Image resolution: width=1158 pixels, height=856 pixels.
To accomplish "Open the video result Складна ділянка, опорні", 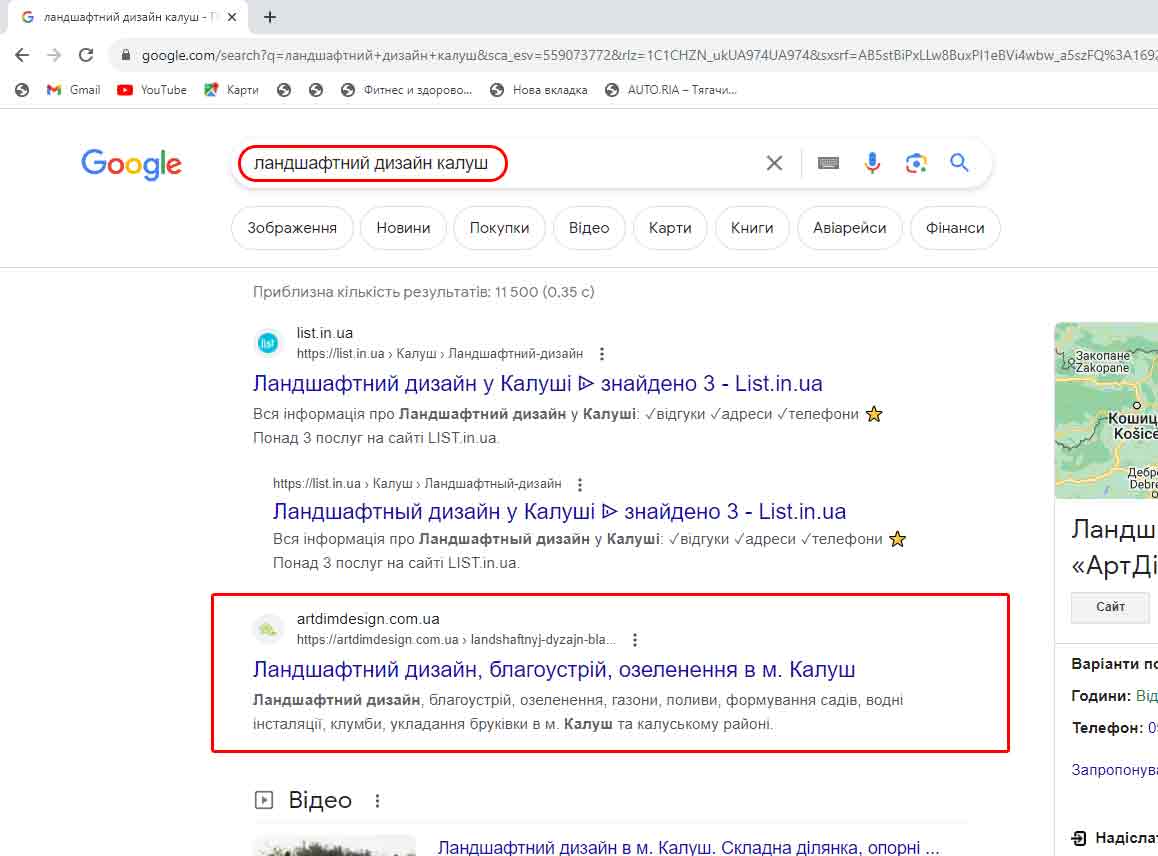I will [688, 847].
